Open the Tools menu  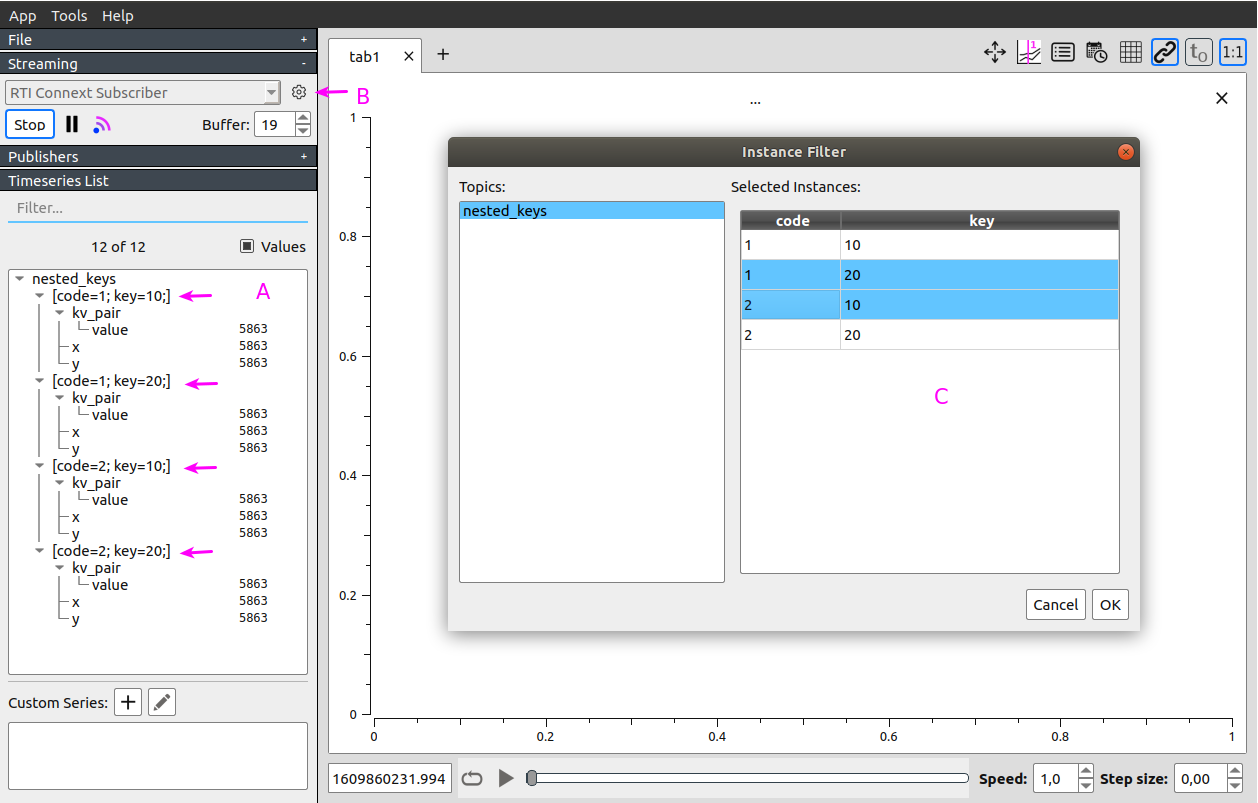[x=68, y=15]
